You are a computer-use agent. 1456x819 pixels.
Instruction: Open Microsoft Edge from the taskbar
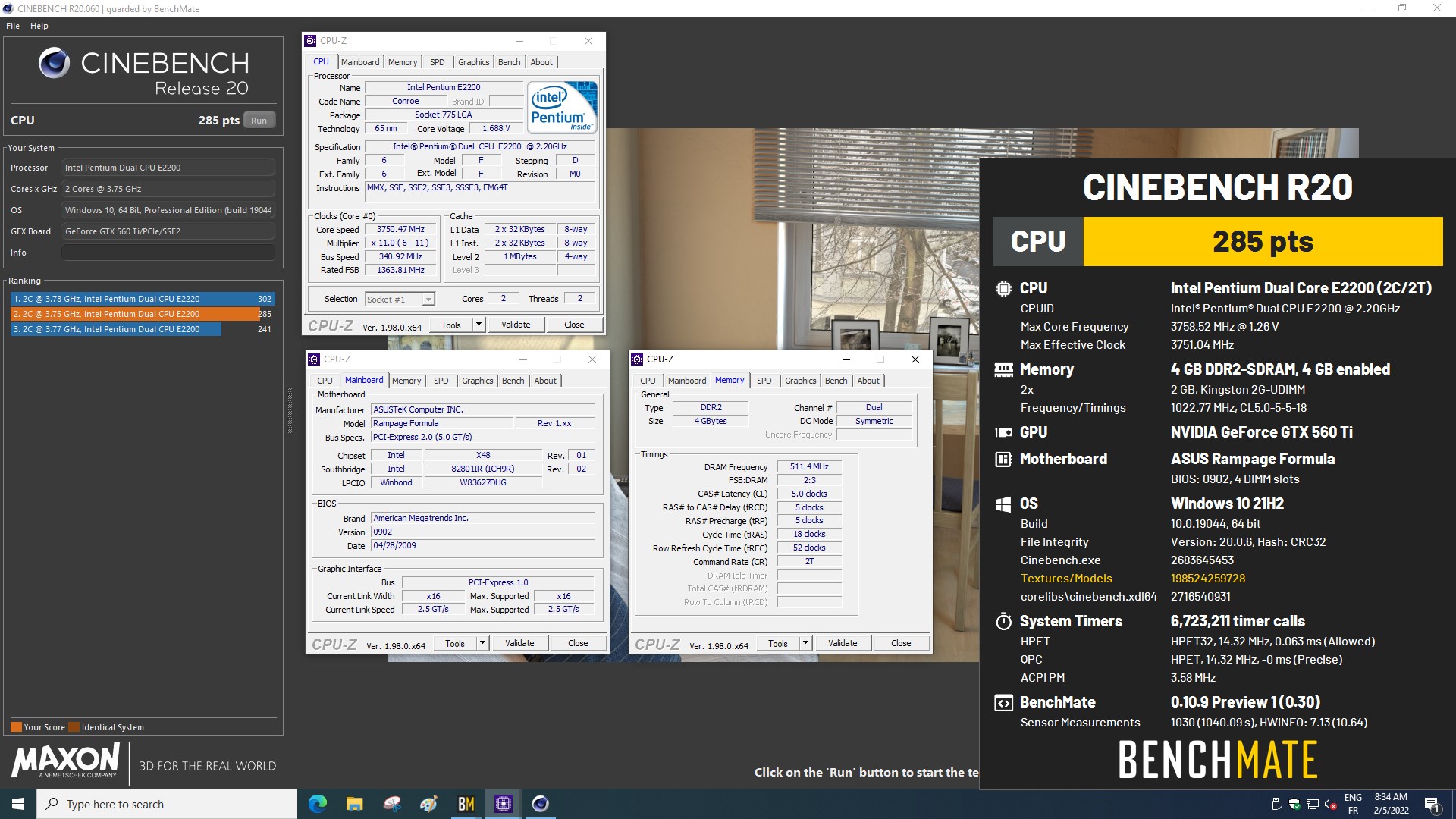(318, 804)
